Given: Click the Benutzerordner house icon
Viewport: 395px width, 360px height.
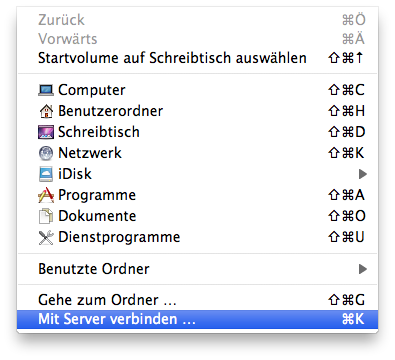Looking at the screenshot, I should [x=46, y=111].
